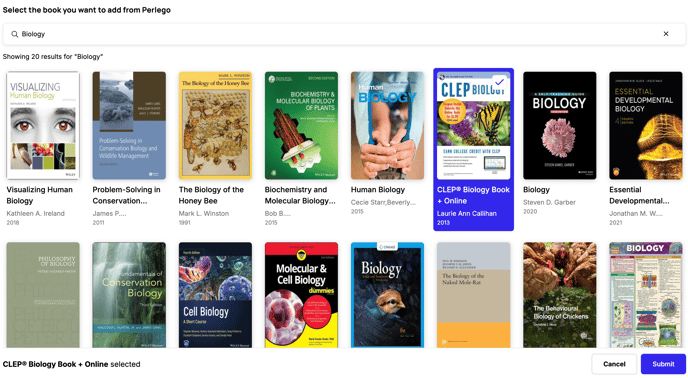Click the Biology search input field
Screen dimensions: 688x378
click(344, 34)
